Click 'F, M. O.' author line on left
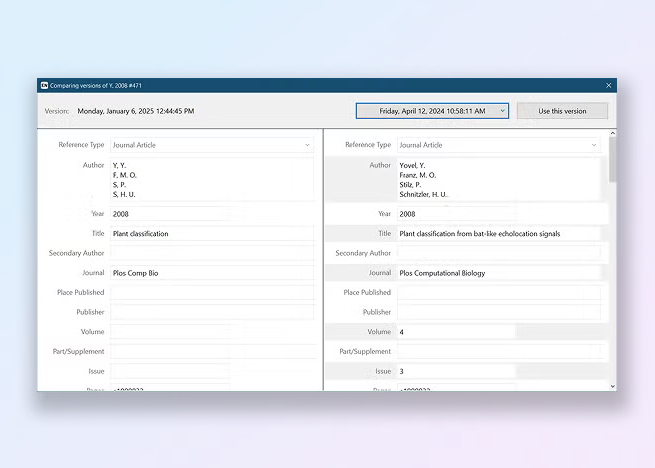This screenshot has height=468, width=655. [124, 175]
